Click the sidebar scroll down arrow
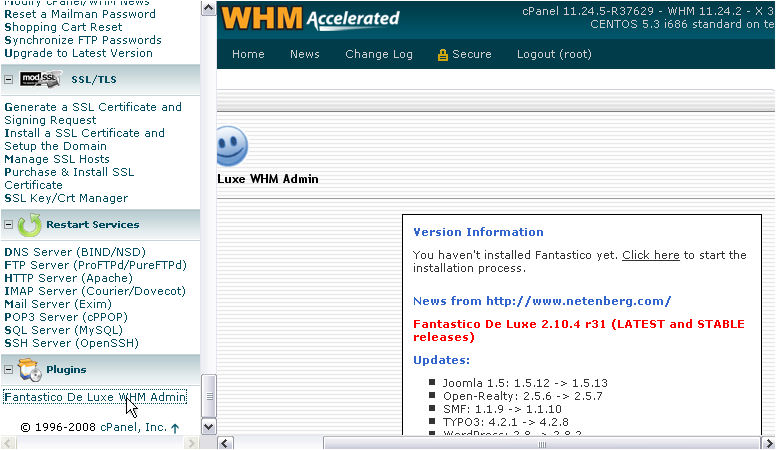This screenshot has height=450, width=776. click(x=209, y=426)
